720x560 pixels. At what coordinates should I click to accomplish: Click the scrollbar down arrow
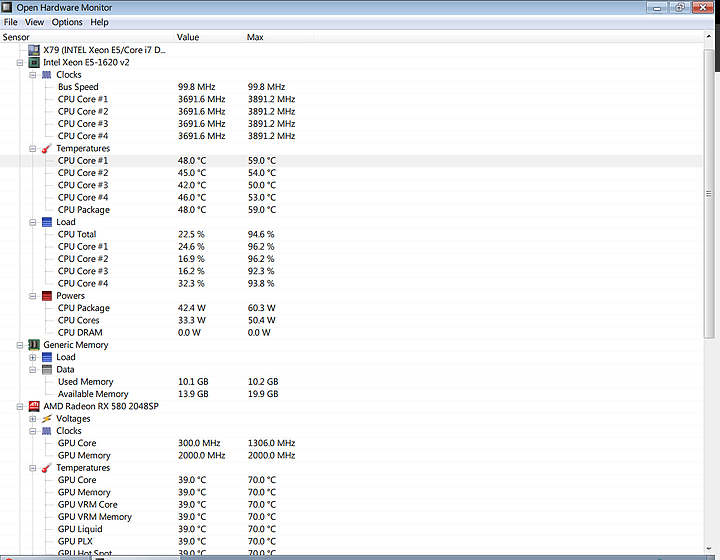(x=709, y=549)
